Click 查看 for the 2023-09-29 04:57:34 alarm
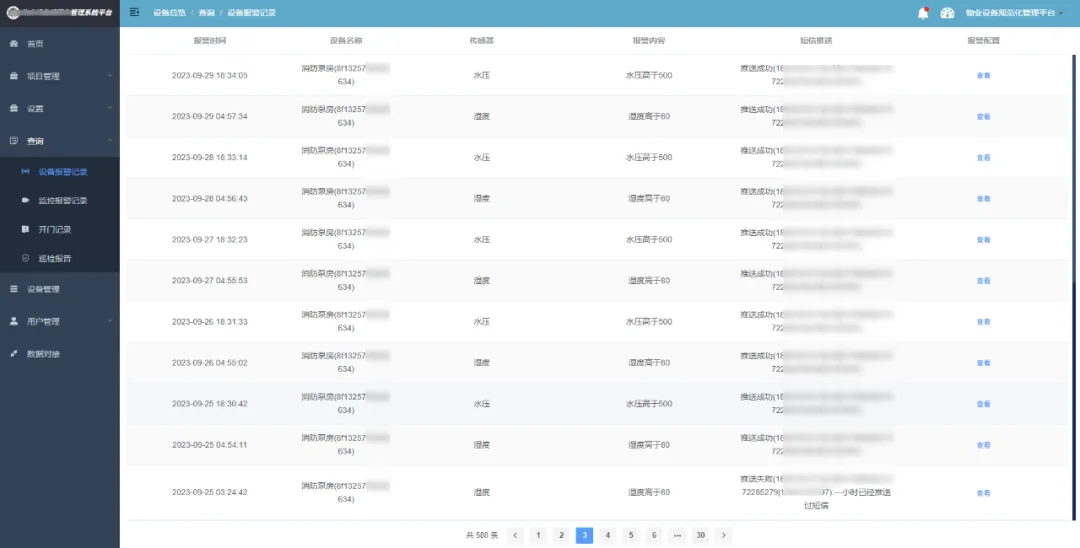 (983, 116)
